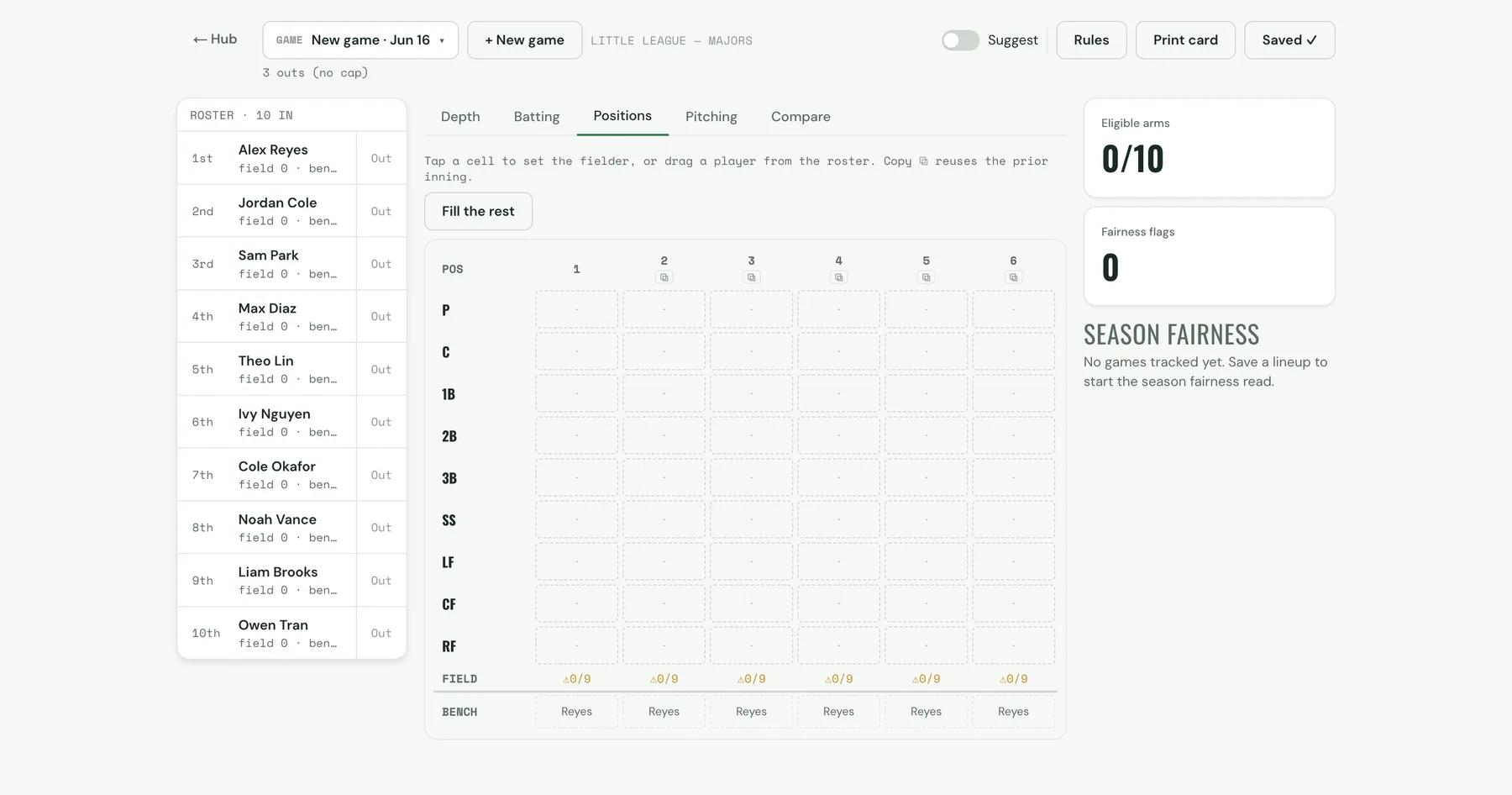Click the Eligible arms 0/10 card
Screen dimensions: 1512x795
point(1209,148)
